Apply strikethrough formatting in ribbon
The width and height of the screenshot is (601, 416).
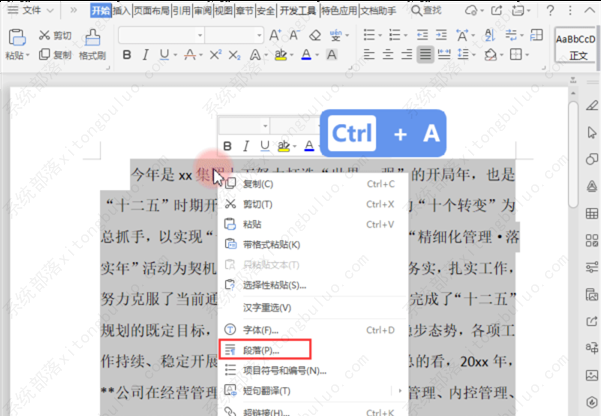190,55
